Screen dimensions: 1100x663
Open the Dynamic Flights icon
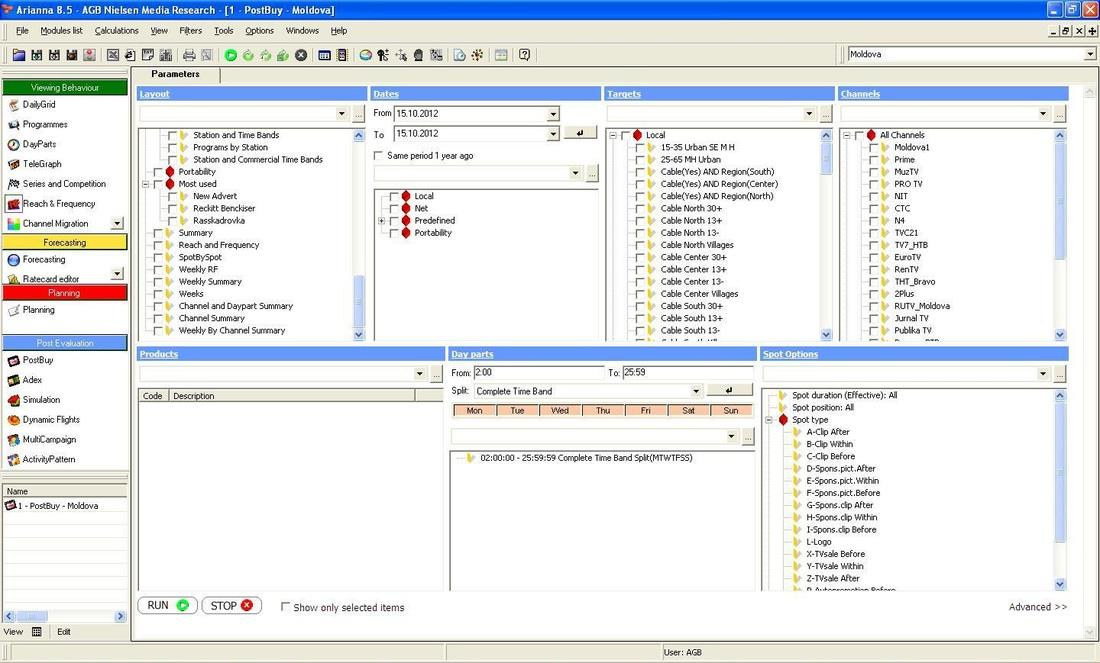point(13,420)
